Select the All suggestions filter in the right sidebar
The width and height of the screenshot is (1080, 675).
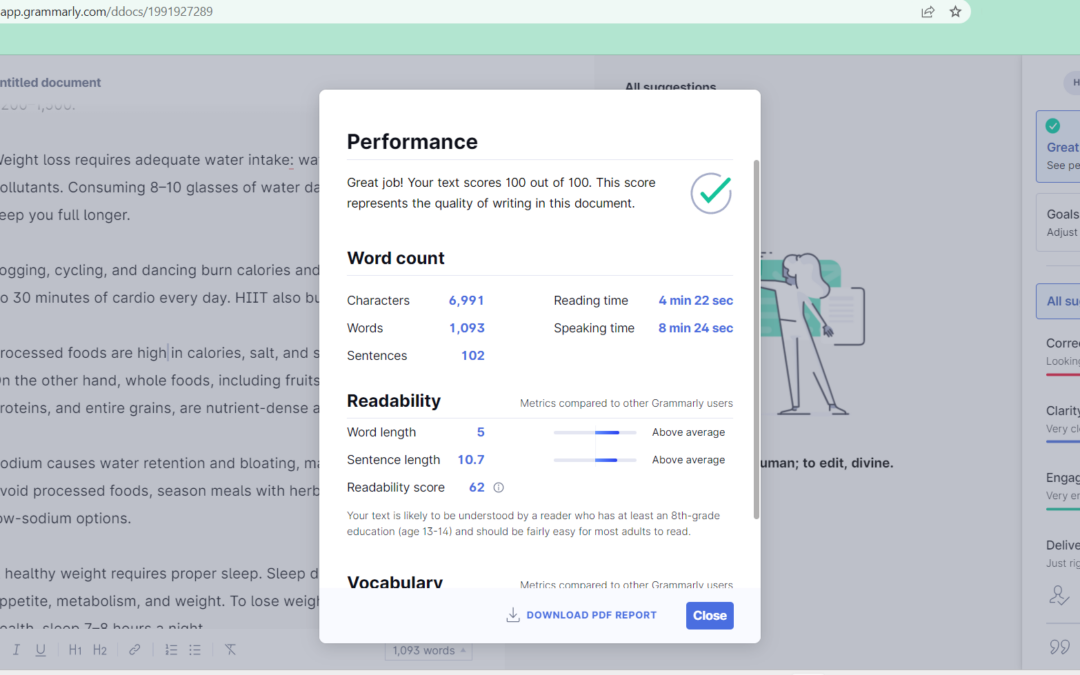[1059, 301]
